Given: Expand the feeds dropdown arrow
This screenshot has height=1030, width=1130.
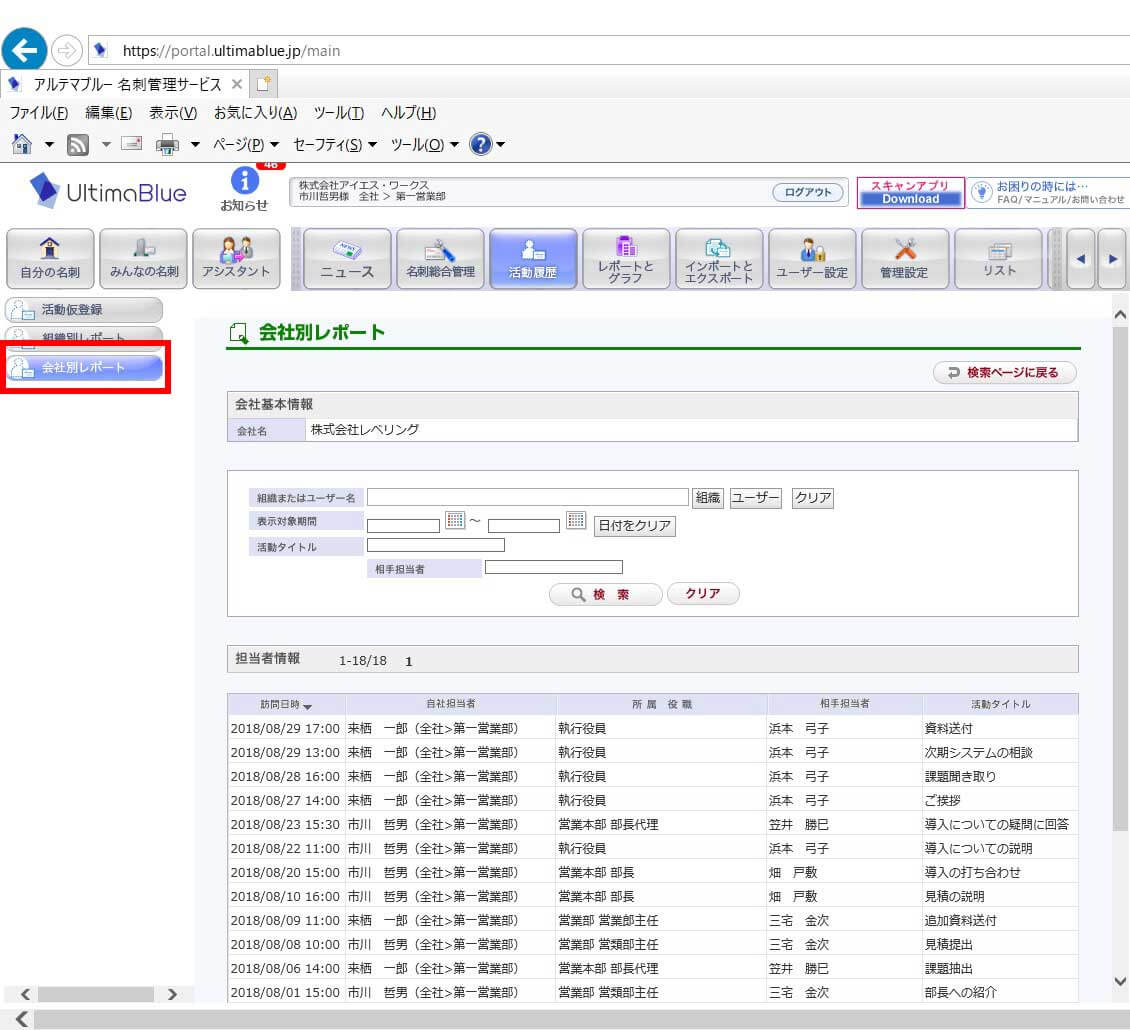Looking at the screenshot, I should [106, 145].
